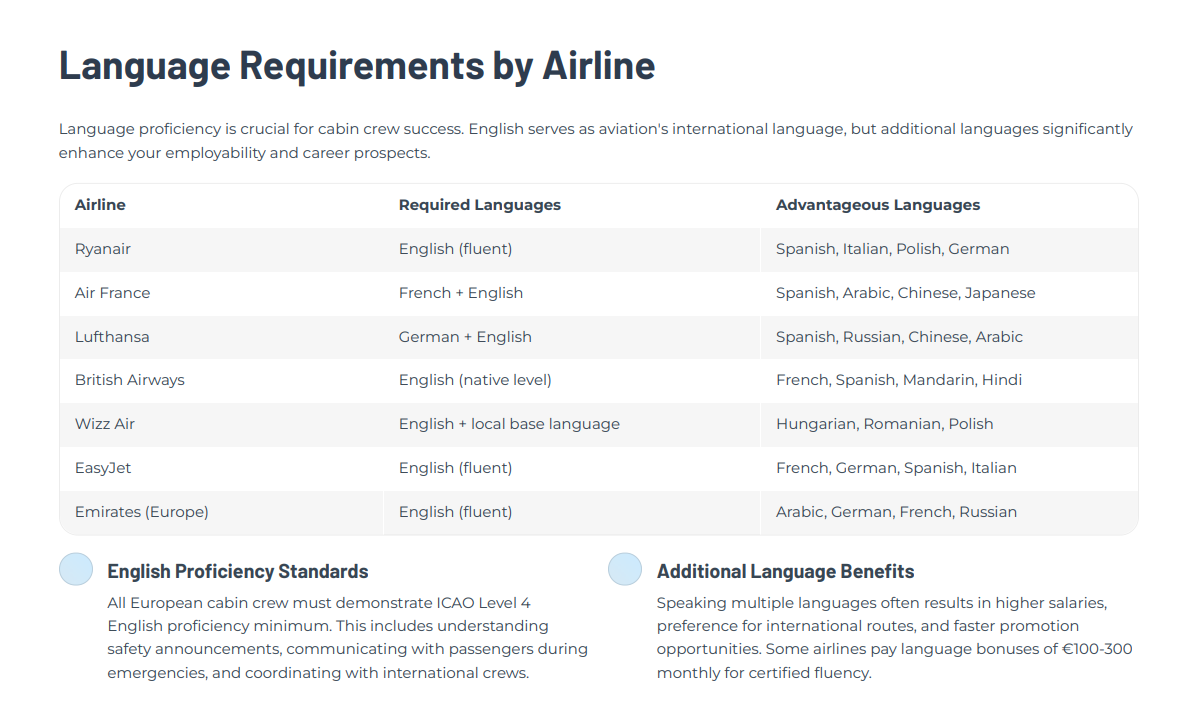Screen dimensions: 1197x725
Task: Click the EasyJet airline cell
Action: pos(104,468)
